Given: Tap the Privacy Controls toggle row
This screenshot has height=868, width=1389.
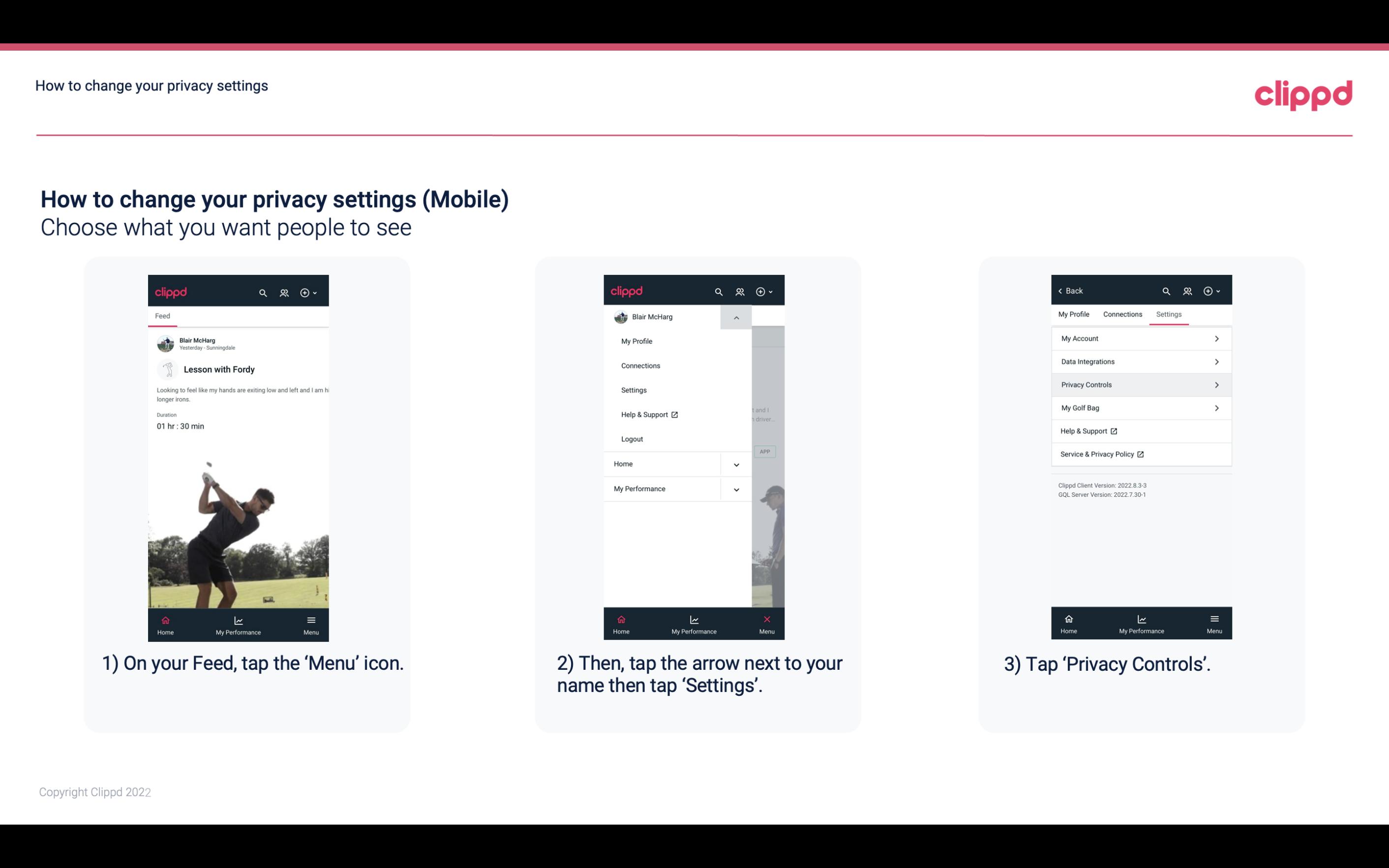Looking at the screenshot, I should 1140,384.
